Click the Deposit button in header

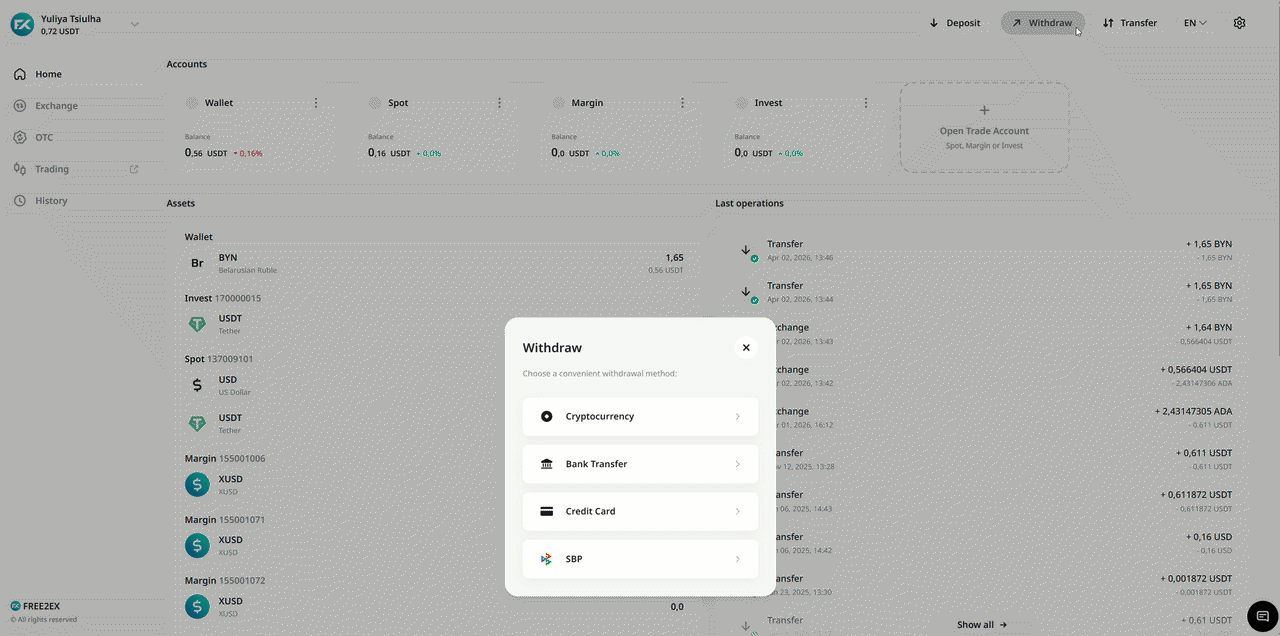click(954, 23)
